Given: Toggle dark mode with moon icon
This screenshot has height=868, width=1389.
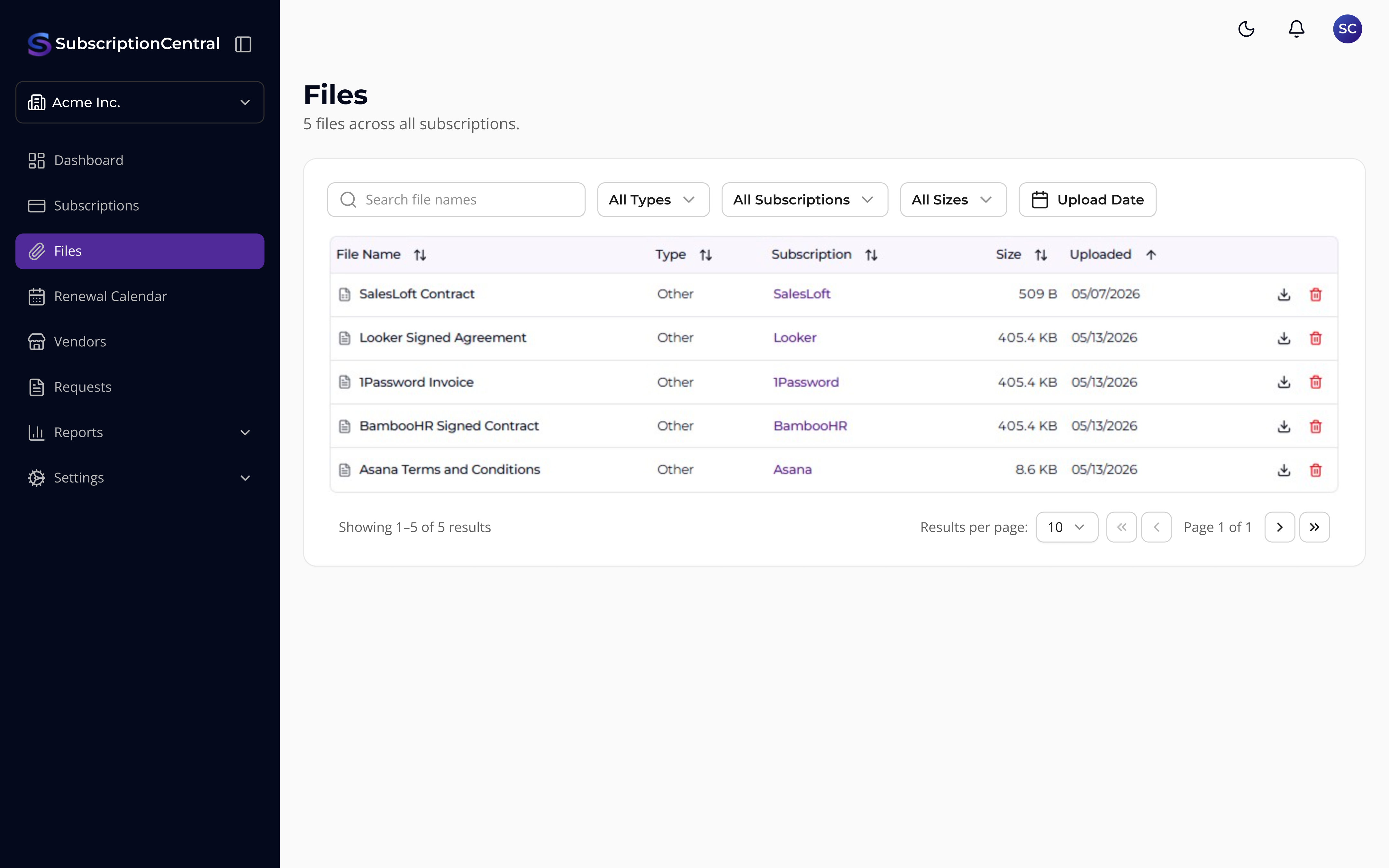Looking at the screenshot, I should [1246, 29].
